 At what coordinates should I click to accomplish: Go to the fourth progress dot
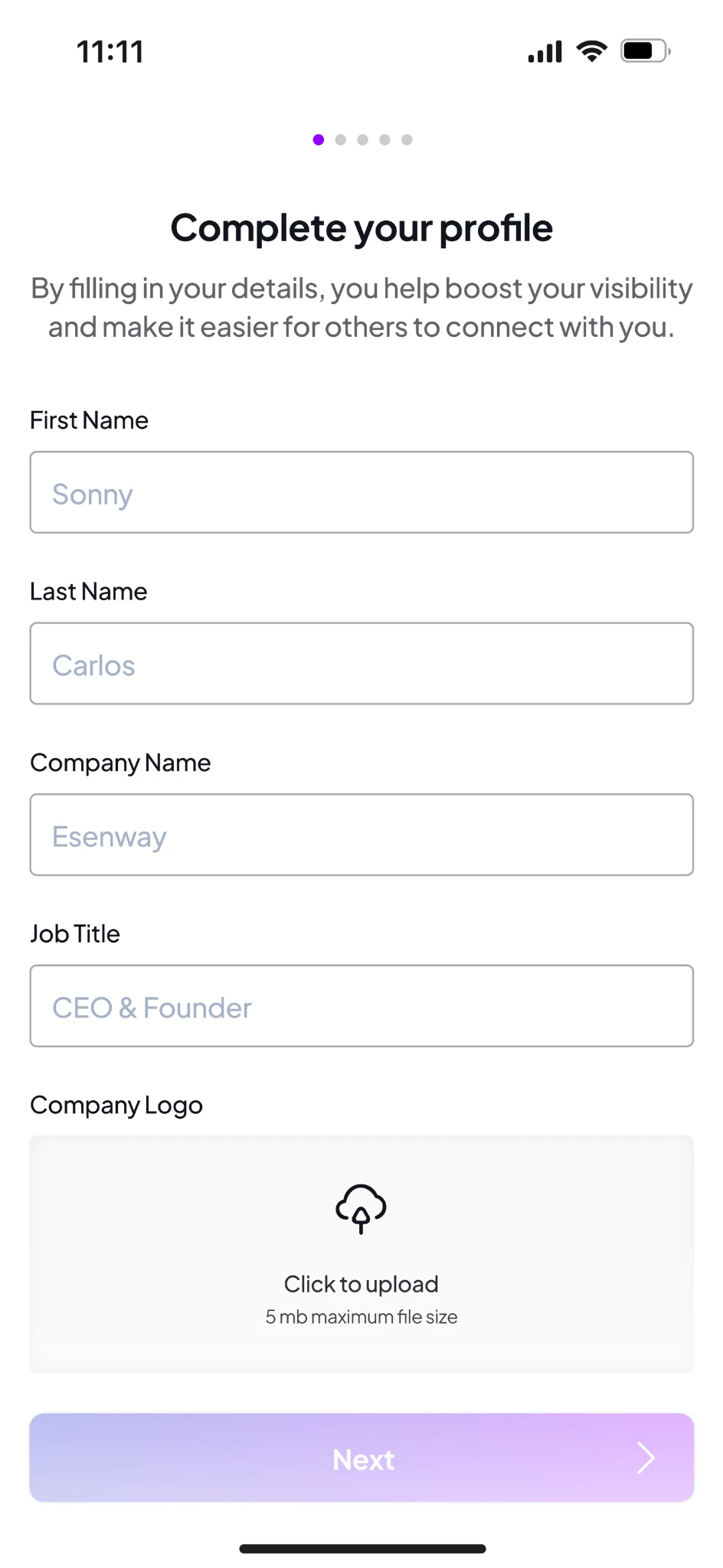385,139
